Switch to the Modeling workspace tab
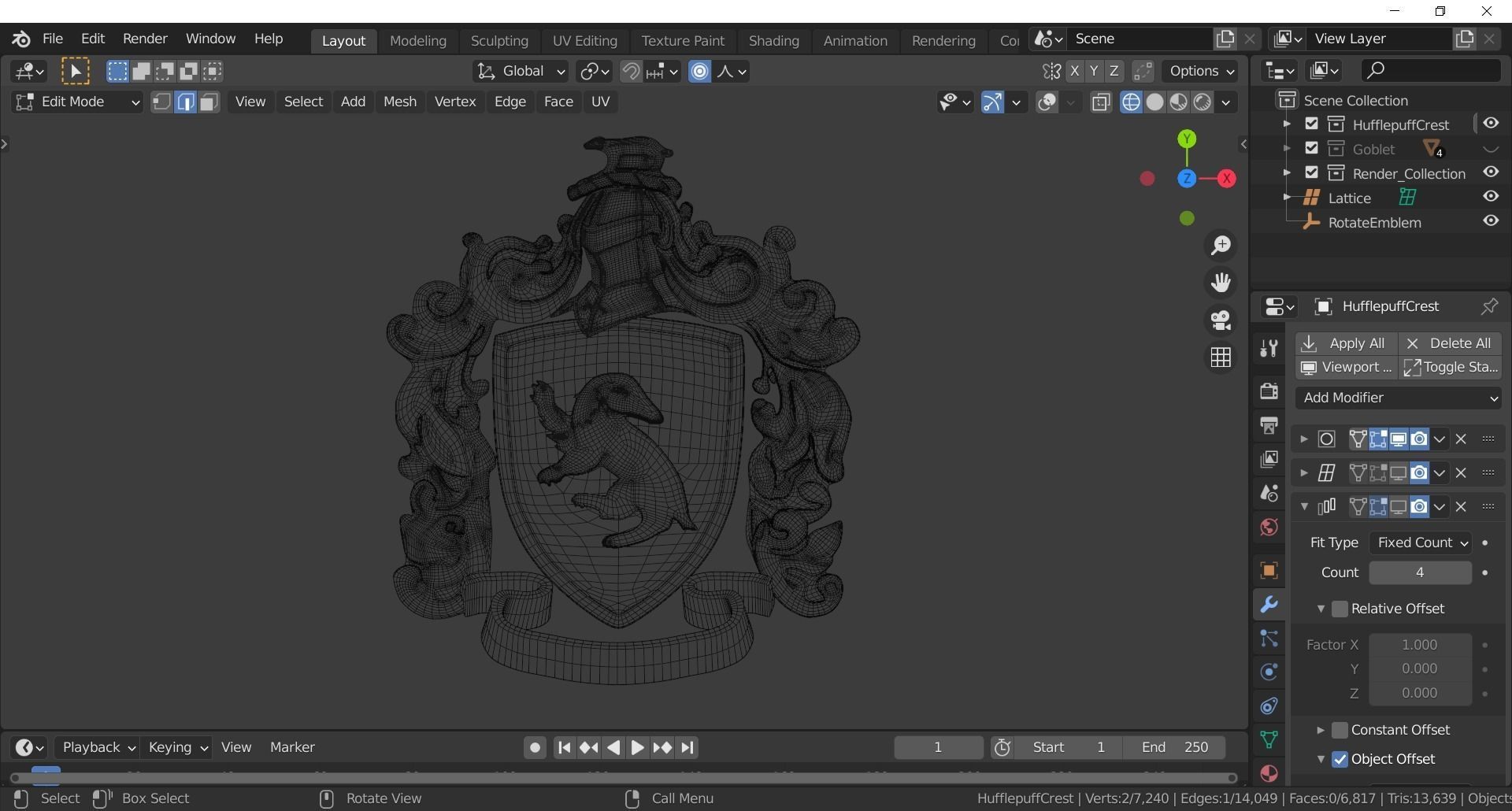The image size is (1512, 811). coord(418,41)
